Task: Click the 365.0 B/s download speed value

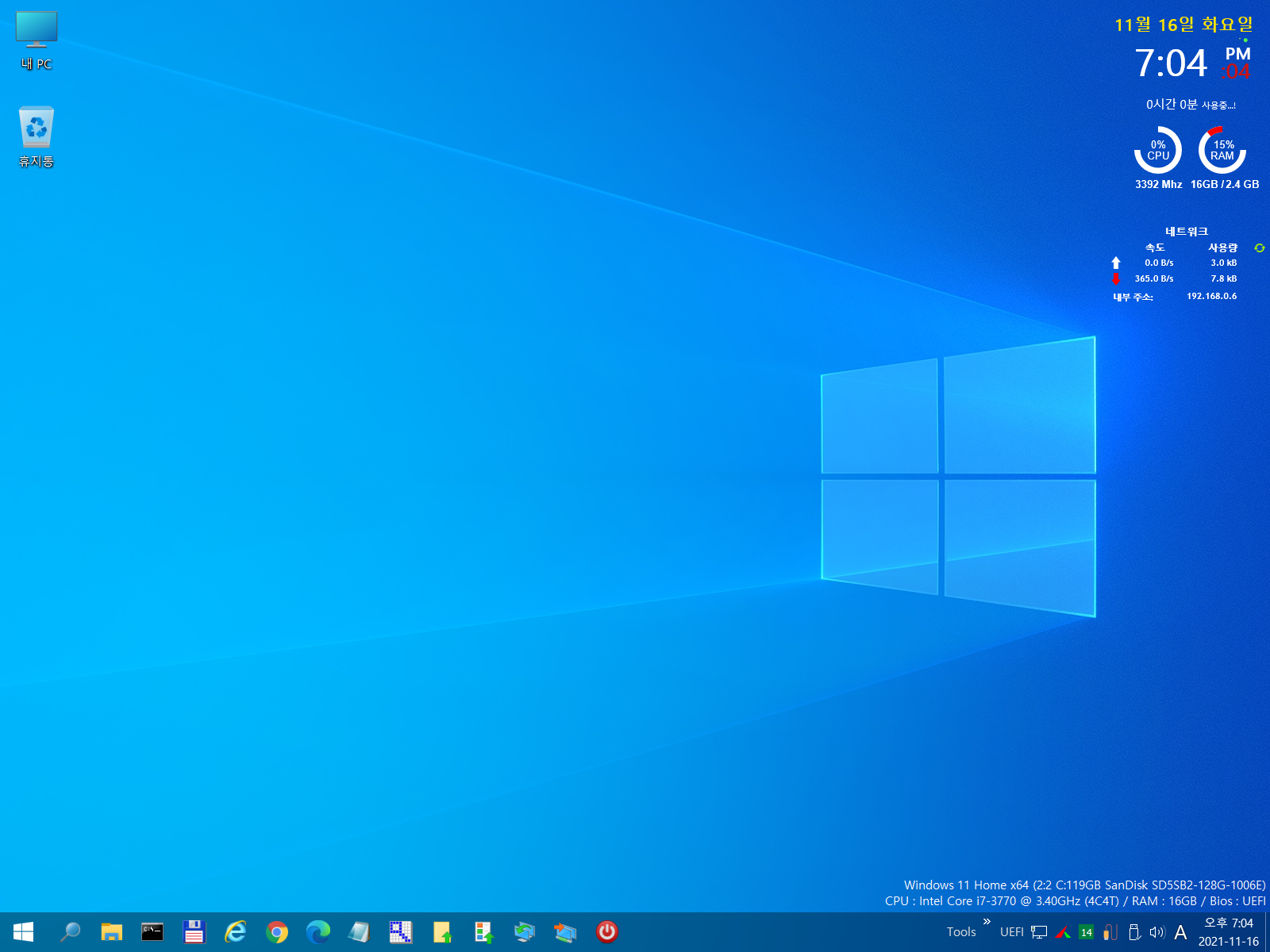Action: 1154,278
